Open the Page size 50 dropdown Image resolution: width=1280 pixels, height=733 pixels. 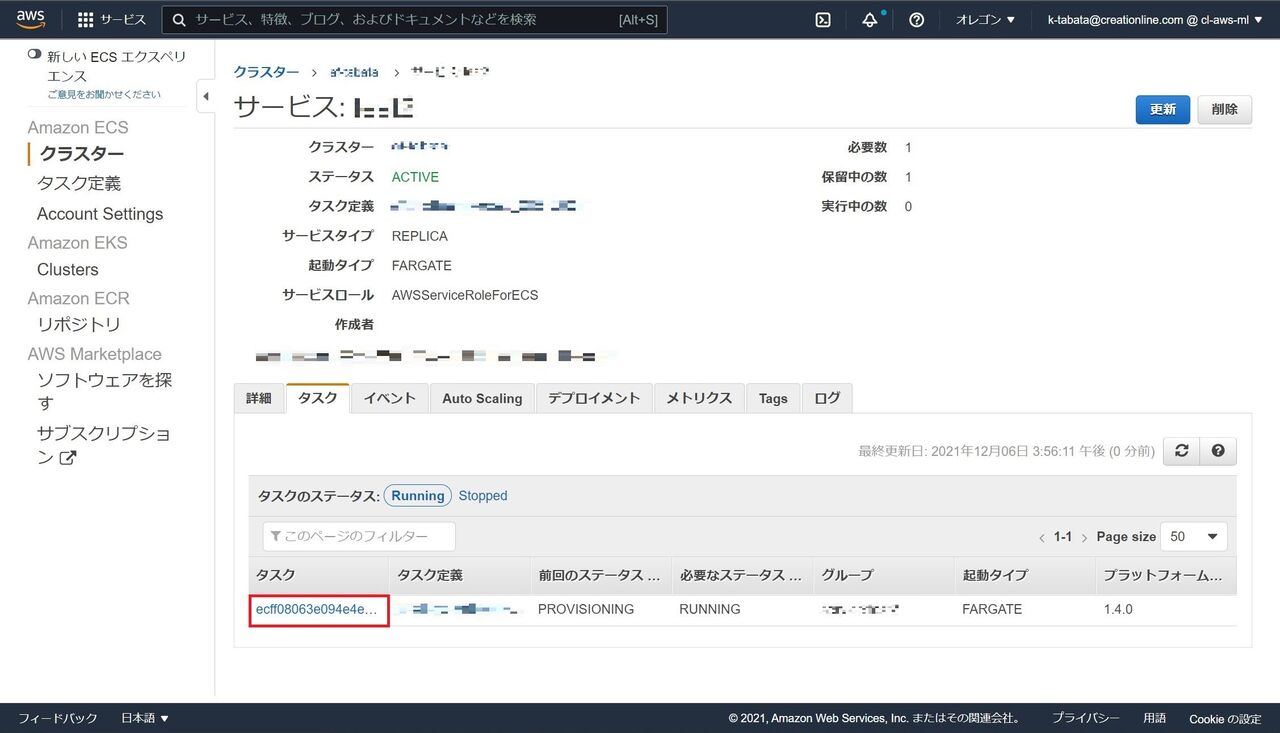click(1194, 537)
